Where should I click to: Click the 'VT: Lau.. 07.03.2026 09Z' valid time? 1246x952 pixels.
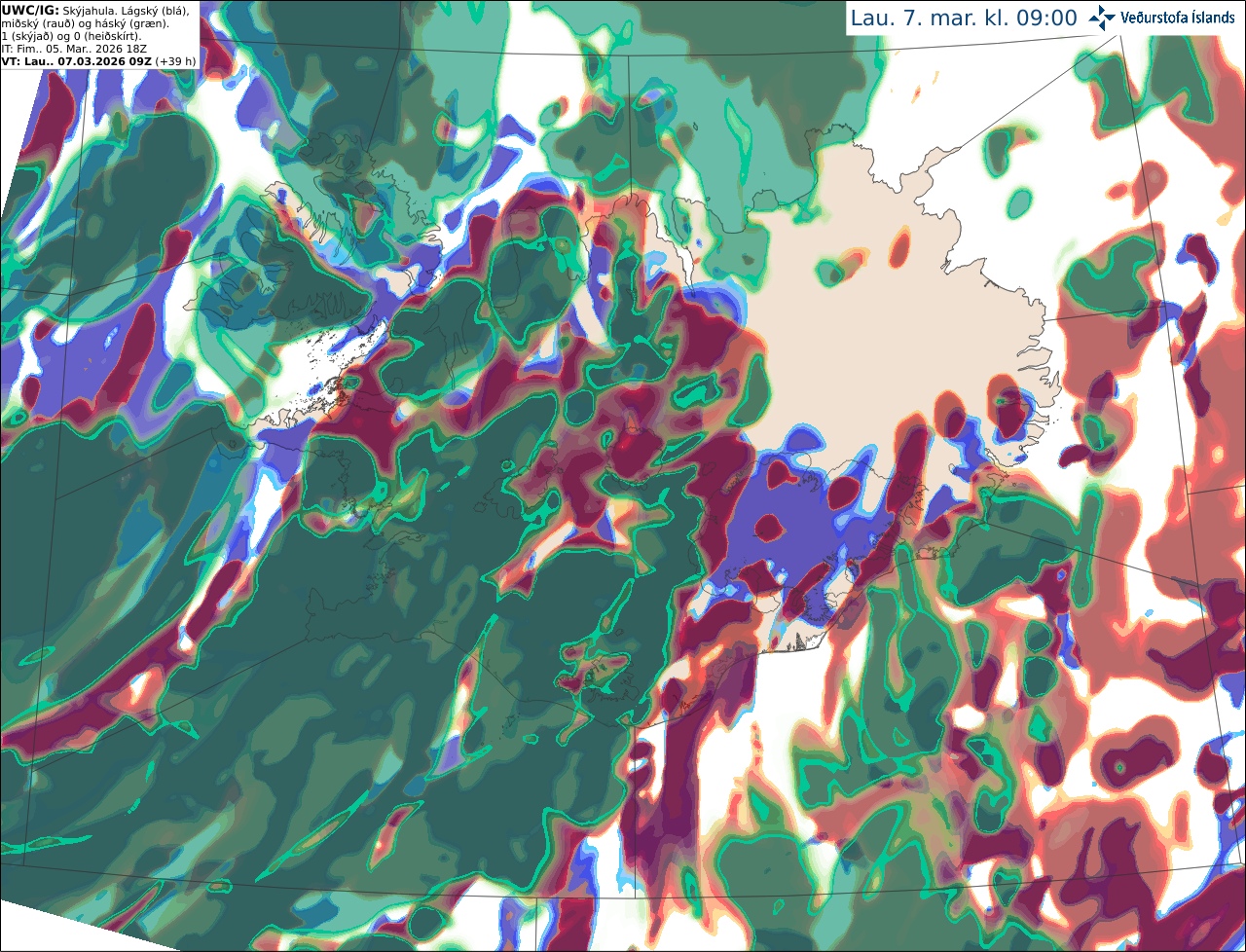point(77,61)
